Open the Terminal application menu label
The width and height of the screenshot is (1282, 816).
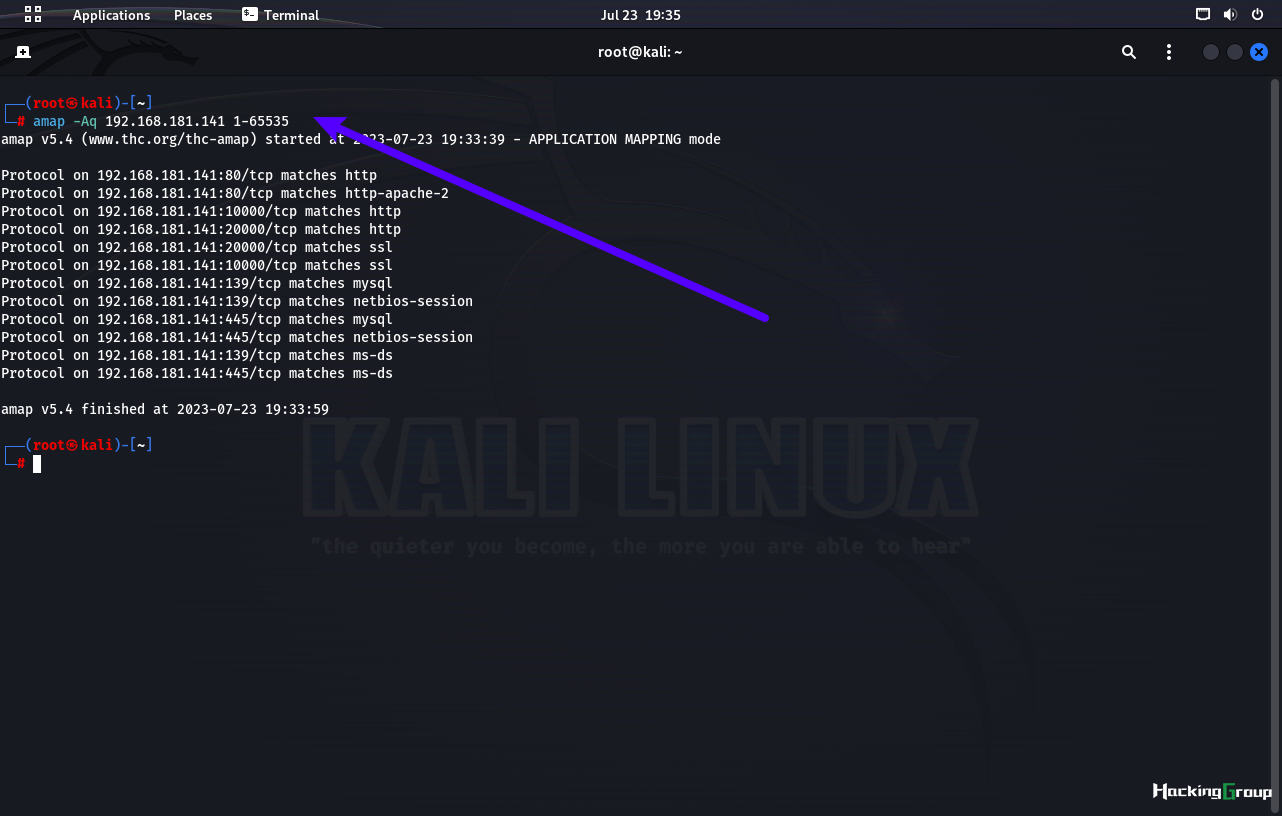tap(291, 15)
